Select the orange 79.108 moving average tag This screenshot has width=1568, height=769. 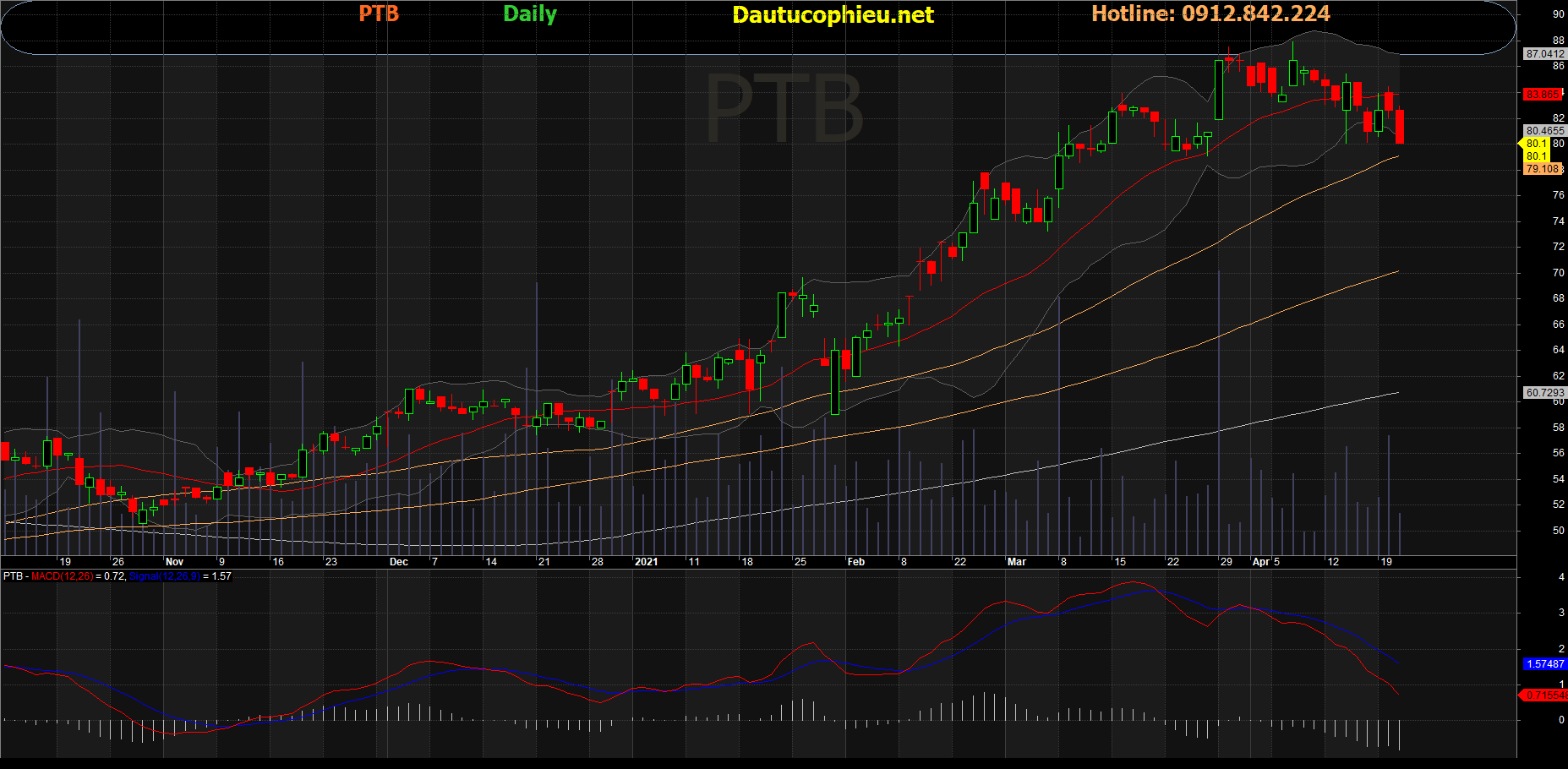pyautogui.click(x=1543, y=169)
